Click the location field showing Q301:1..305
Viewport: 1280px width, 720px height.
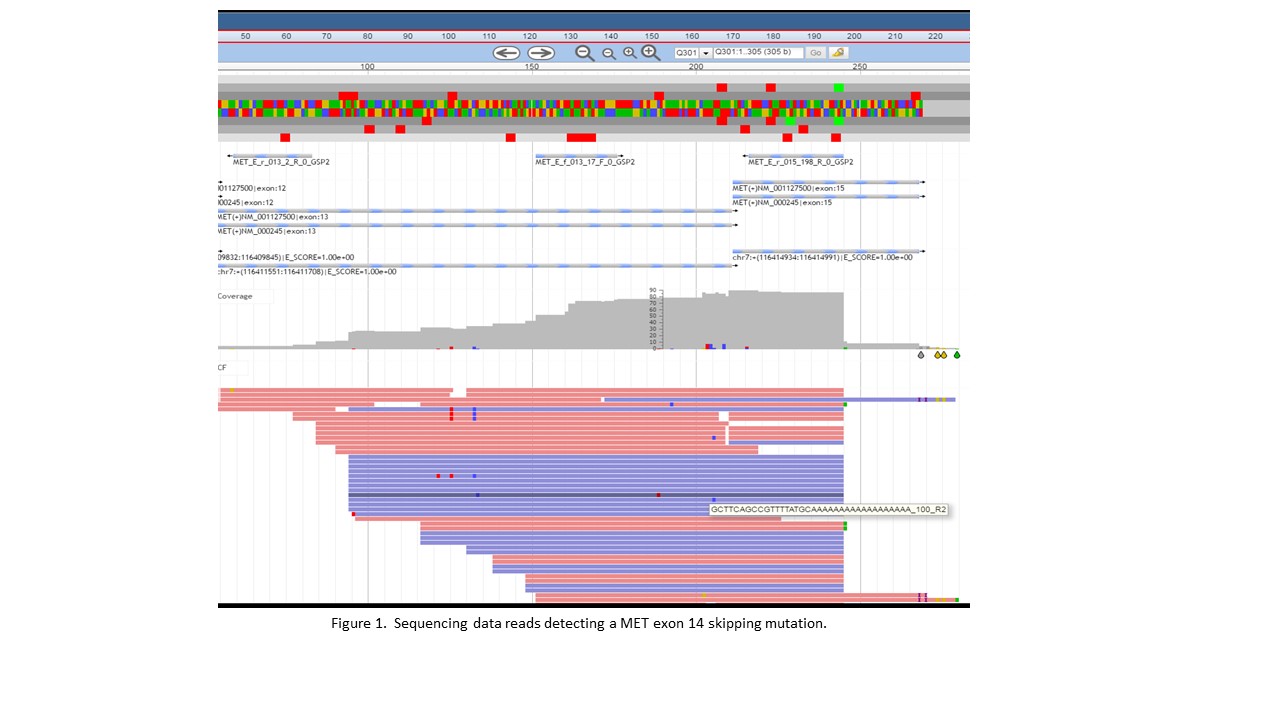758,52
